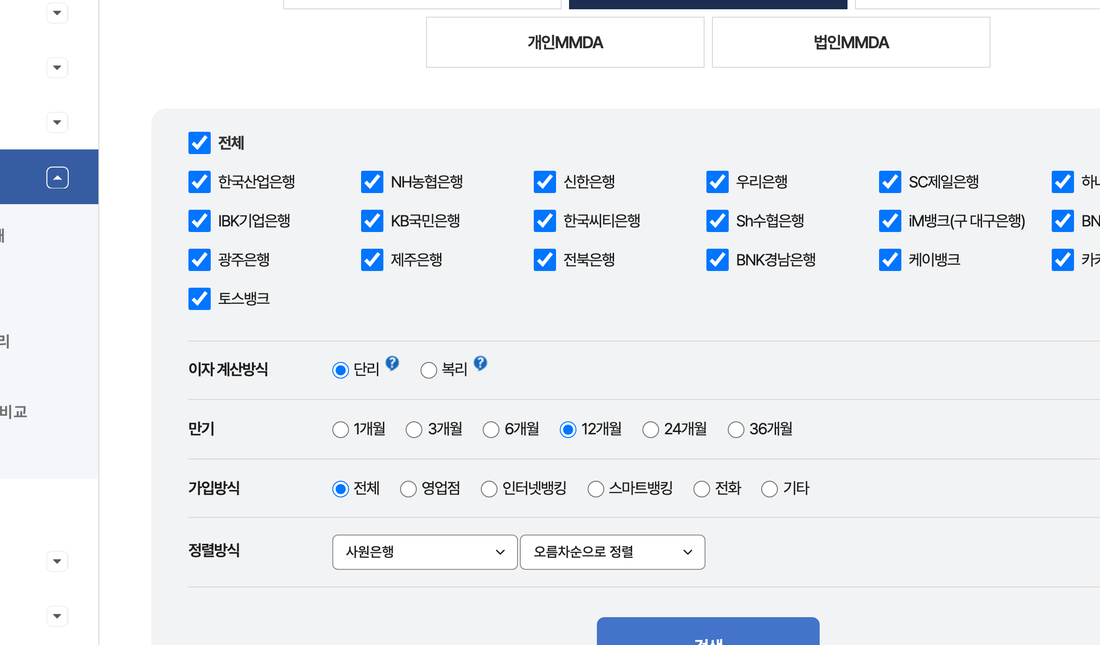Select the 스마트뱅킹 signup method
Viewport: 1100px width, 645px height.
tap(596, 489)
